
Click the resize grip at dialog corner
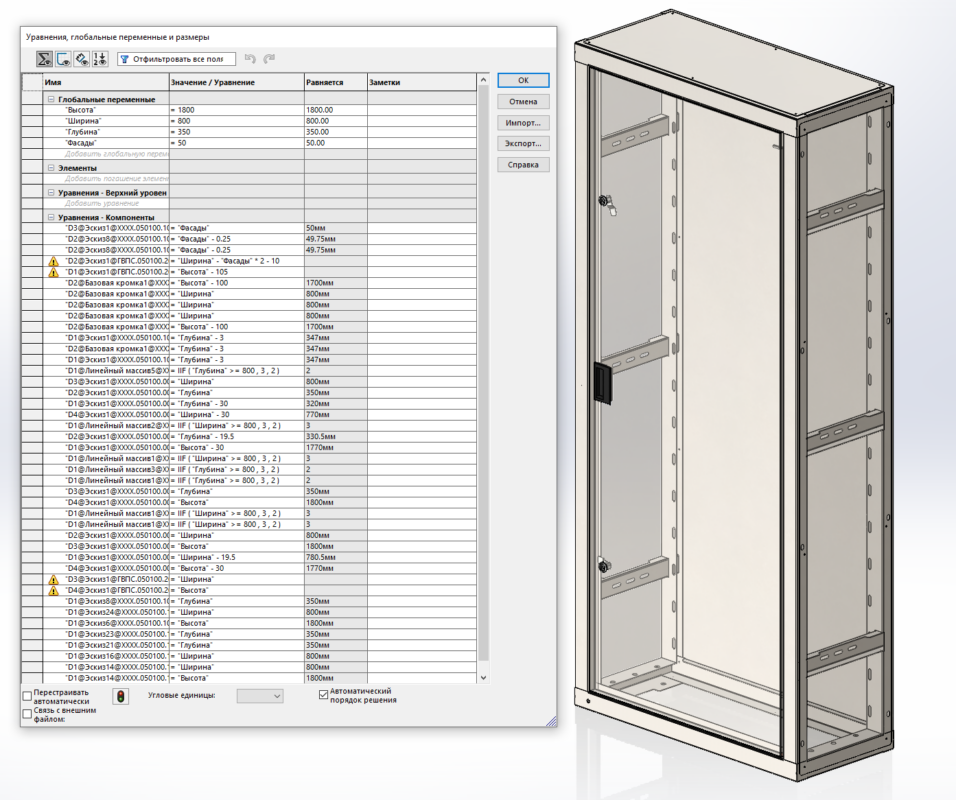(x=551, y=721)
